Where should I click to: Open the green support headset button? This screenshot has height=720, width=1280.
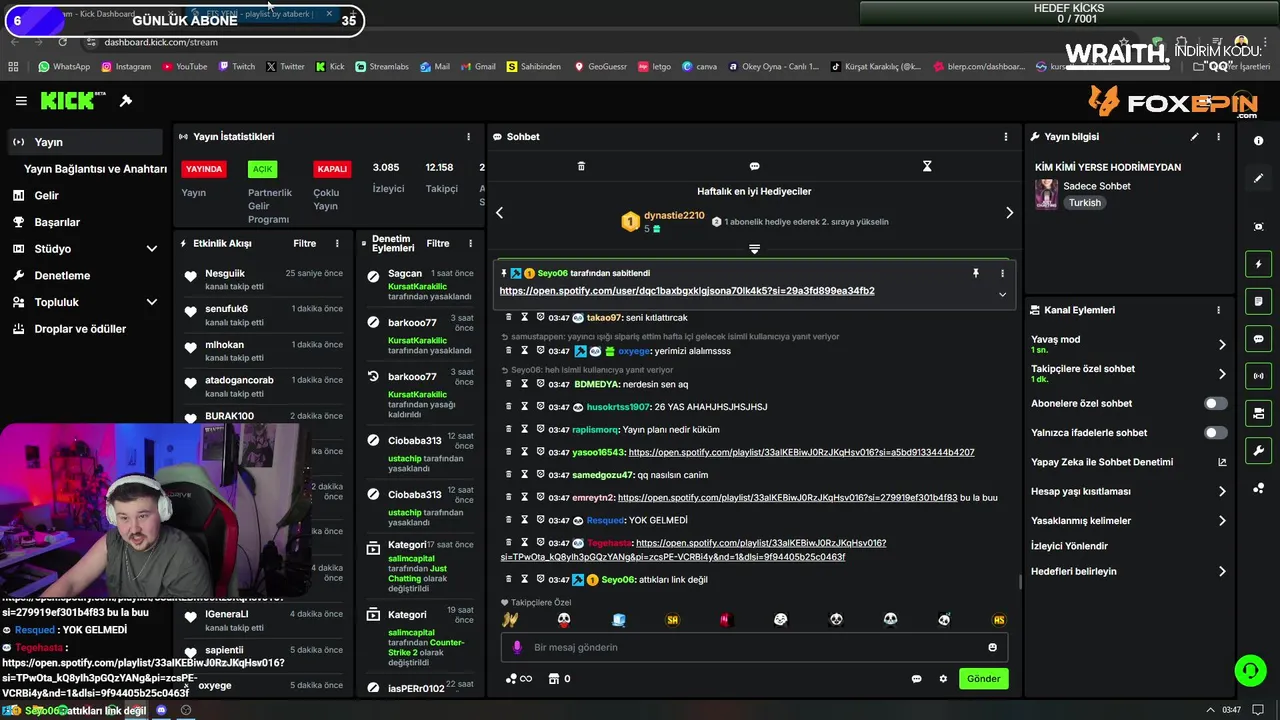coord(1250,670)
